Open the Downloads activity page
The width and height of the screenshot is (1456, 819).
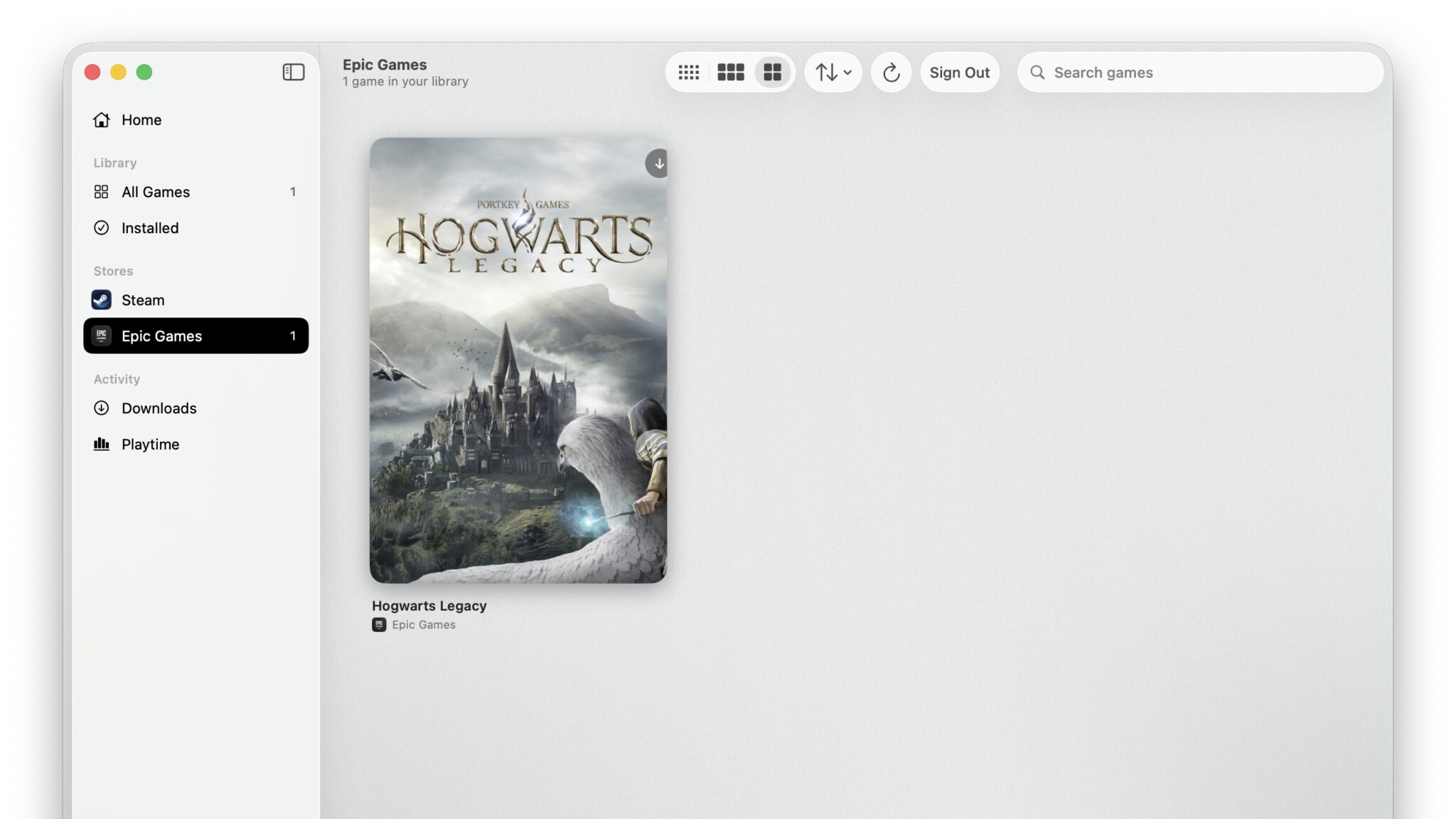(196, 408)
